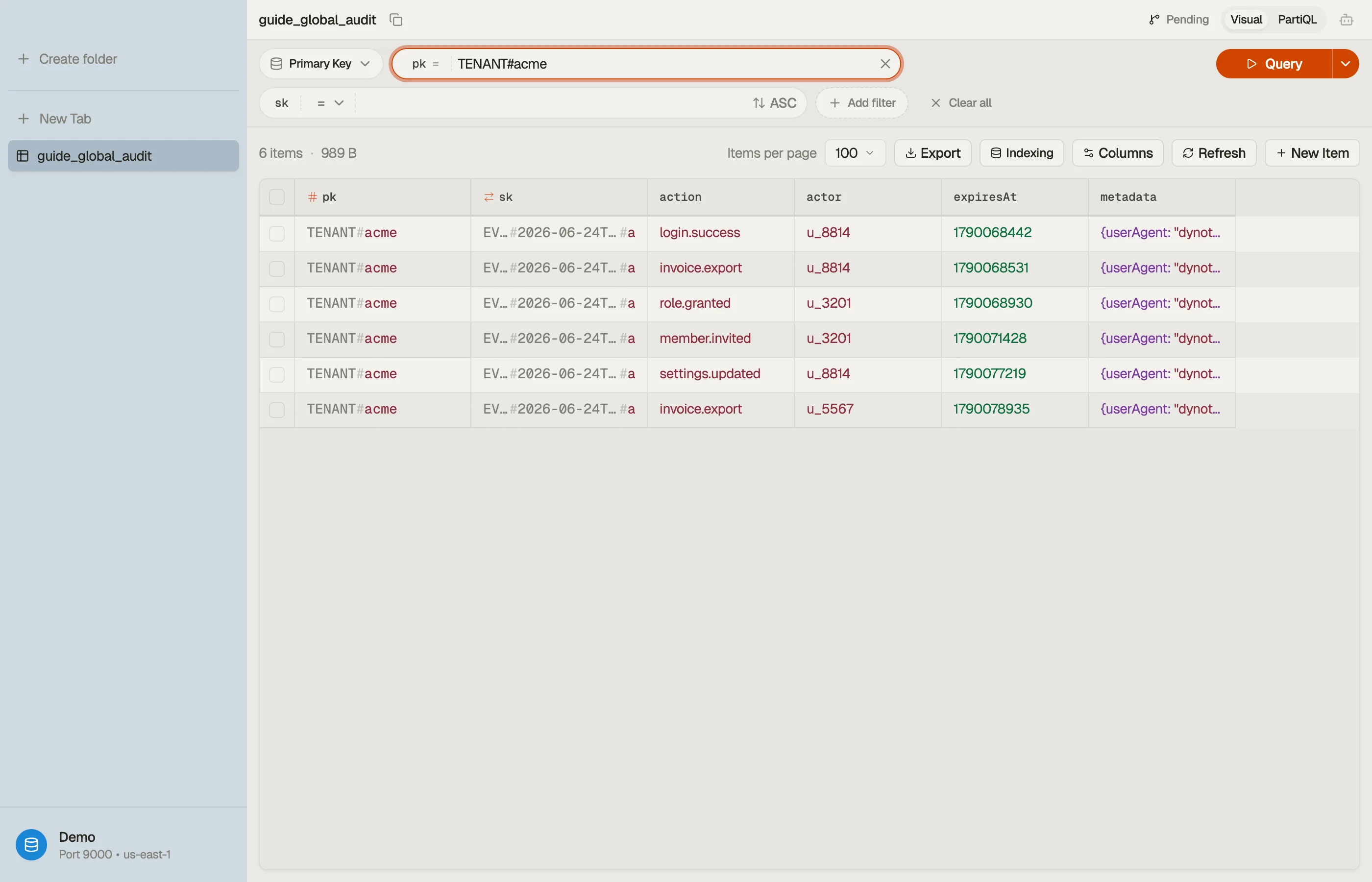Screen dimensions: 1372x882
Task: Select guide_global_audit tab in sidebar
Action: 123,156
